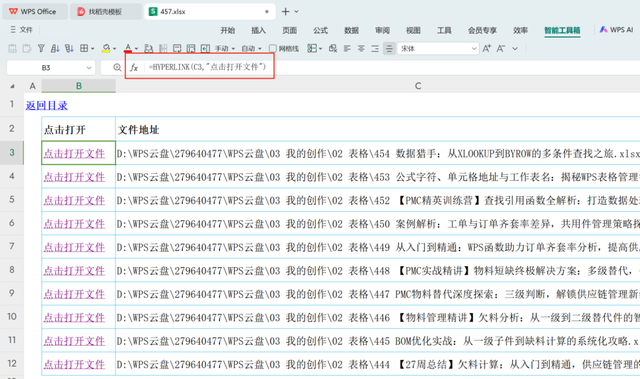
Task: Apply the red font color A
Action: point(128,49)
